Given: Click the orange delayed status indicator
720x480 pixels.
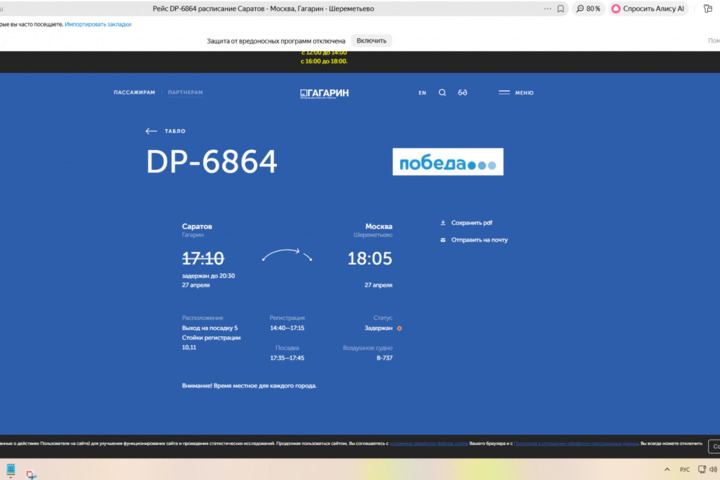Looking at the screenshot, I should tap(399, 328).
